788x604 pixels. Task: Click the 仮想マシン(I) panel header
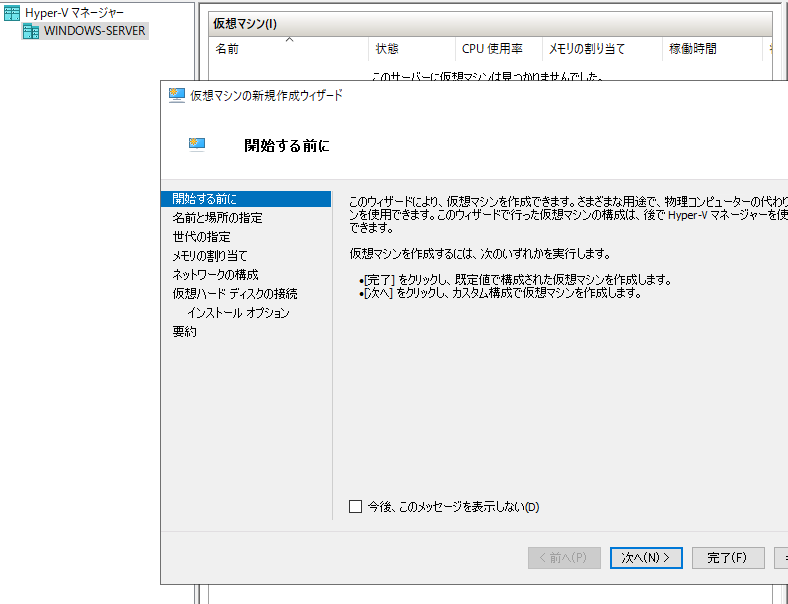[x=490, y=24]
